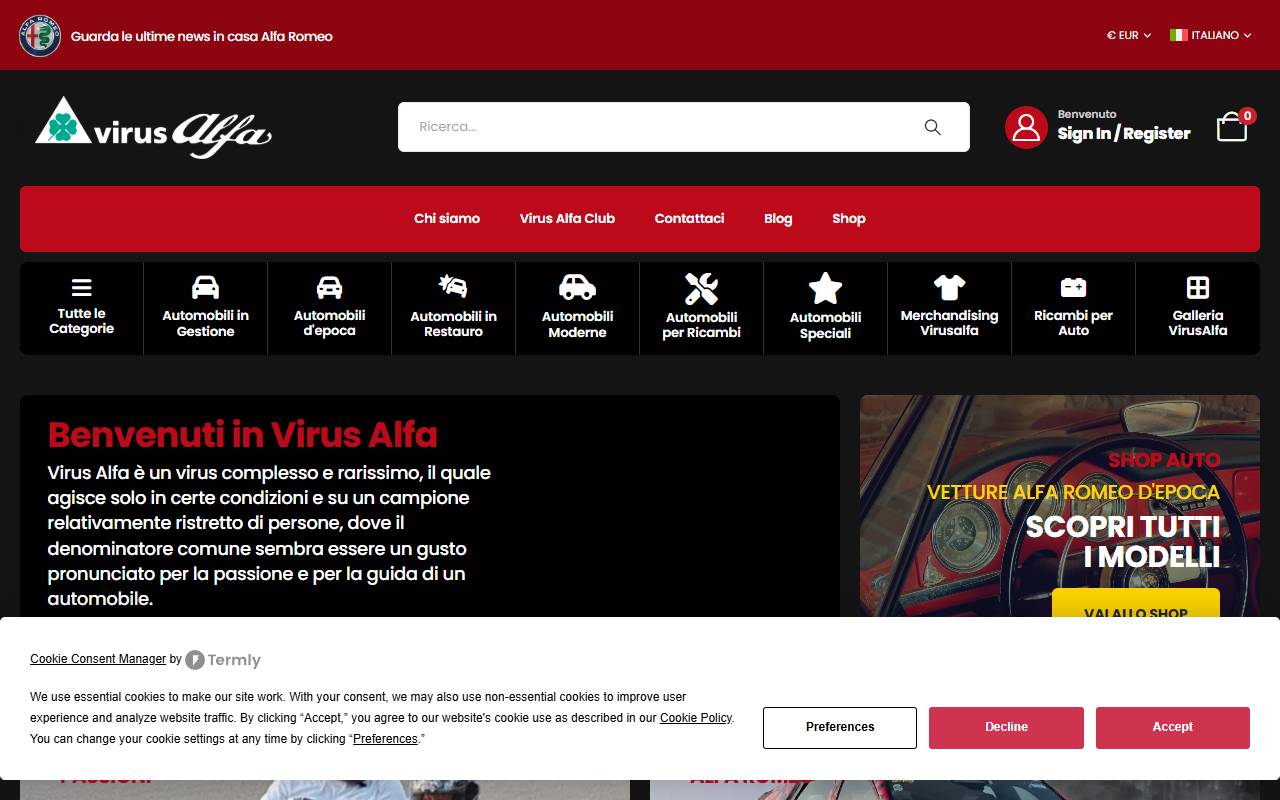Open Virus Alfa Club menu item
The image size is (1280, 800).
[x=567, y=218]
